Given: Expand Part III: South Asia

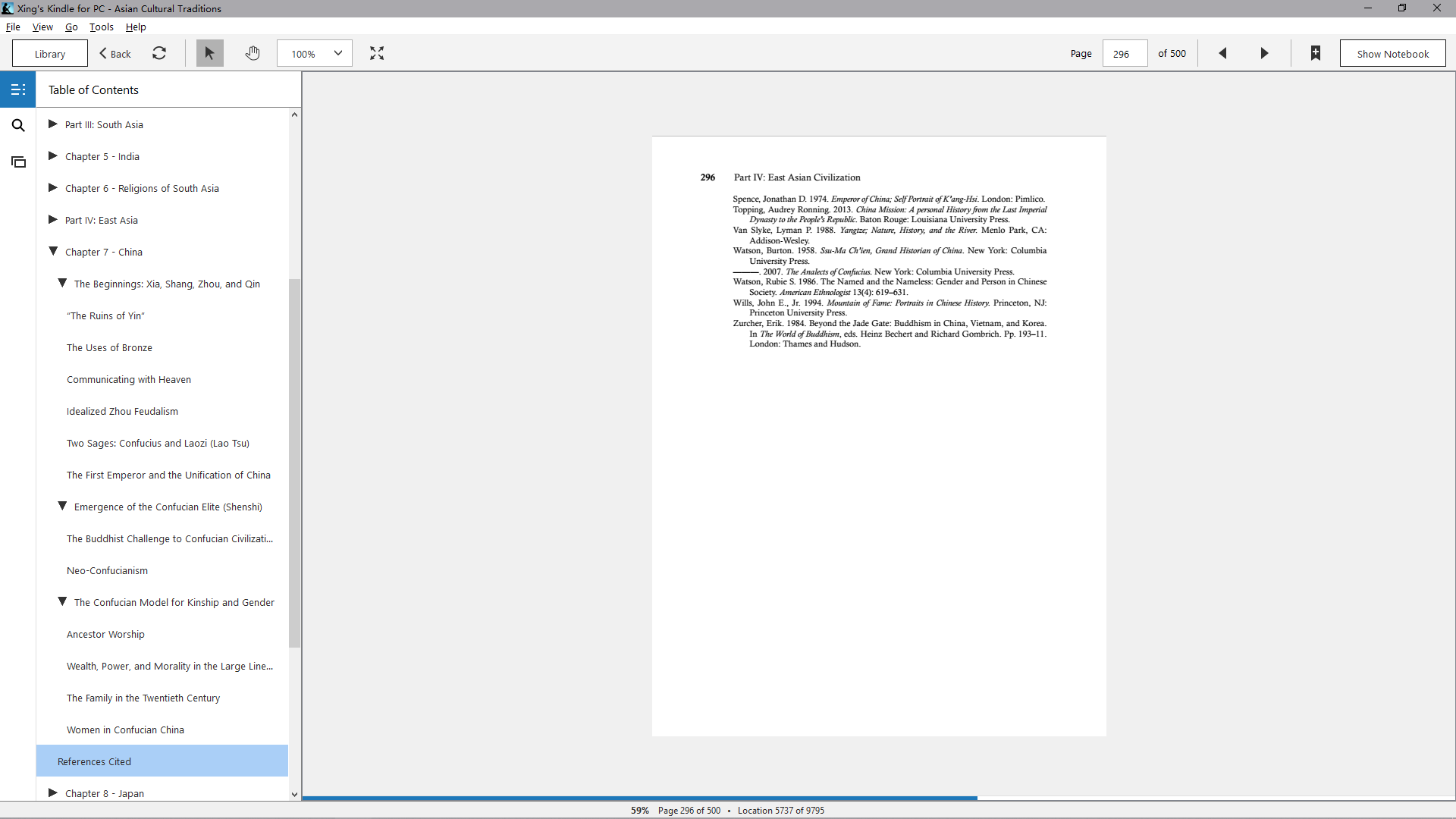Looking at the screenshot, I should [53, 124].
